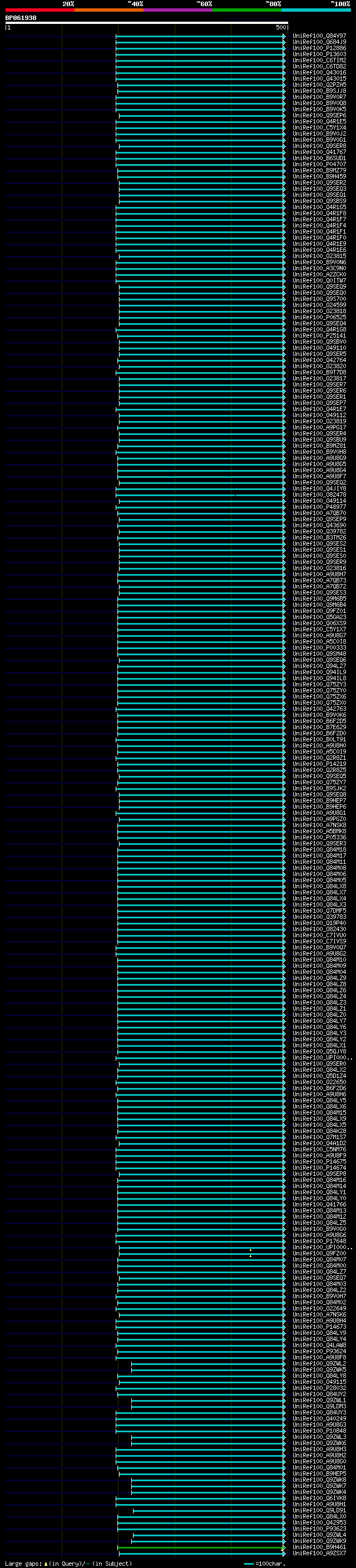
Task: Open hit UniRef100_Q9SEP6
Action: point(319,116)
